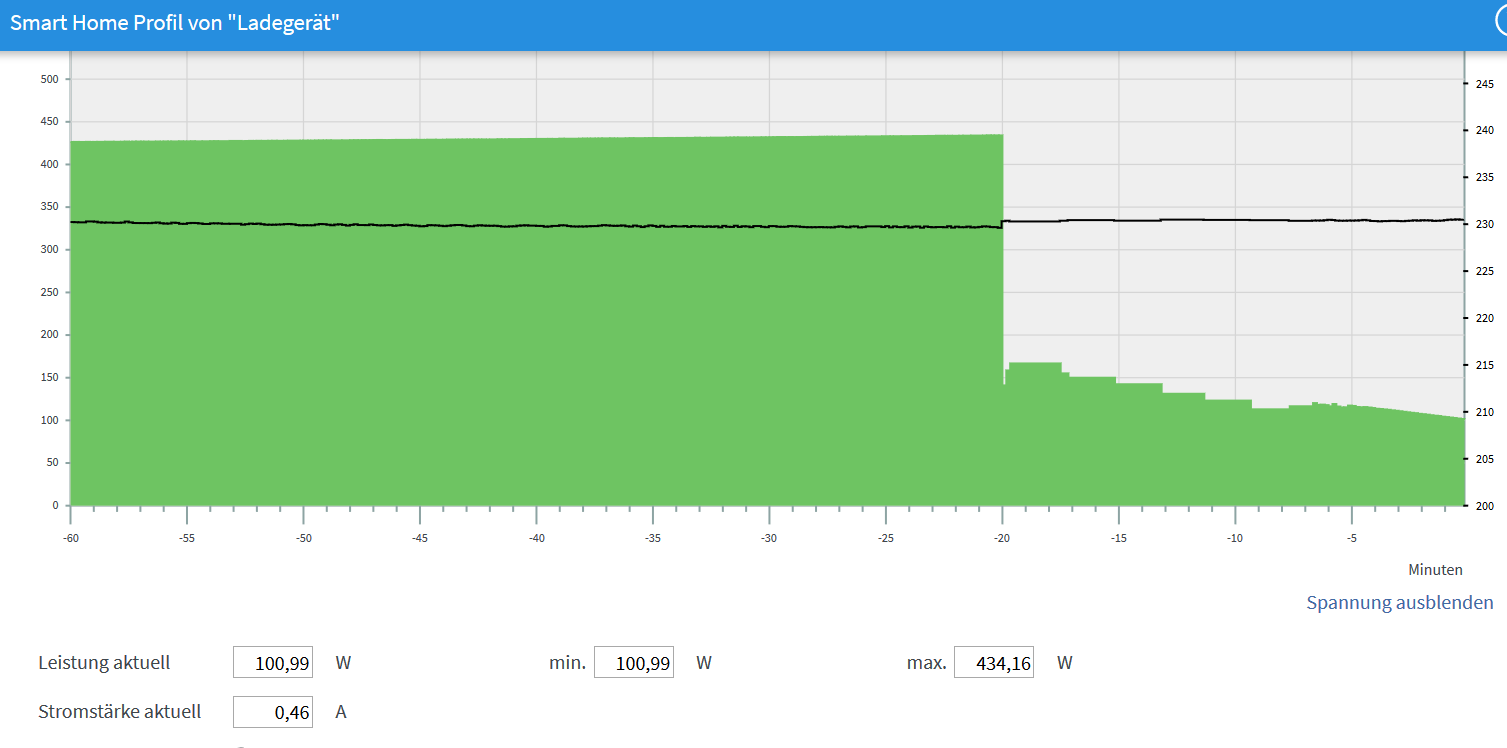Click the max. power field showing 434,16
Viewport: 1507px width, 748px height.
tap(993, 662)
